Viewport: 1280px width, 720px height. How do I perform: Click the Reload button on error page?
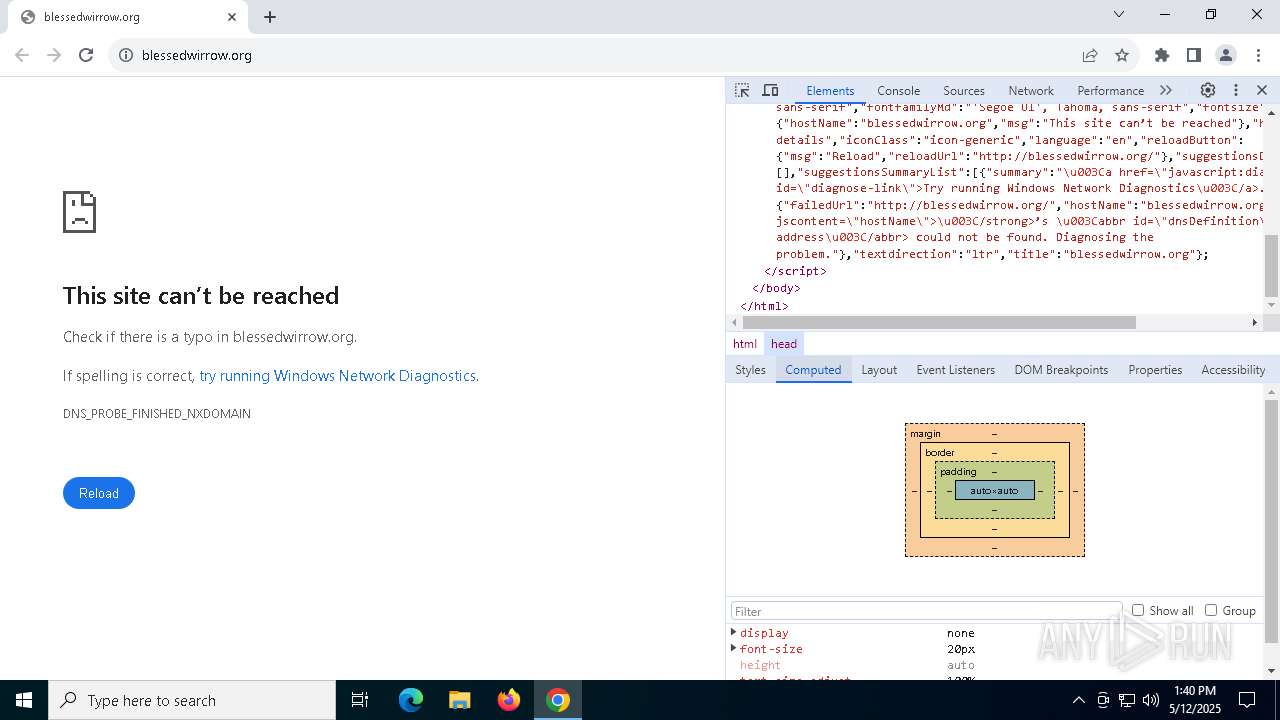pos(99,493)
